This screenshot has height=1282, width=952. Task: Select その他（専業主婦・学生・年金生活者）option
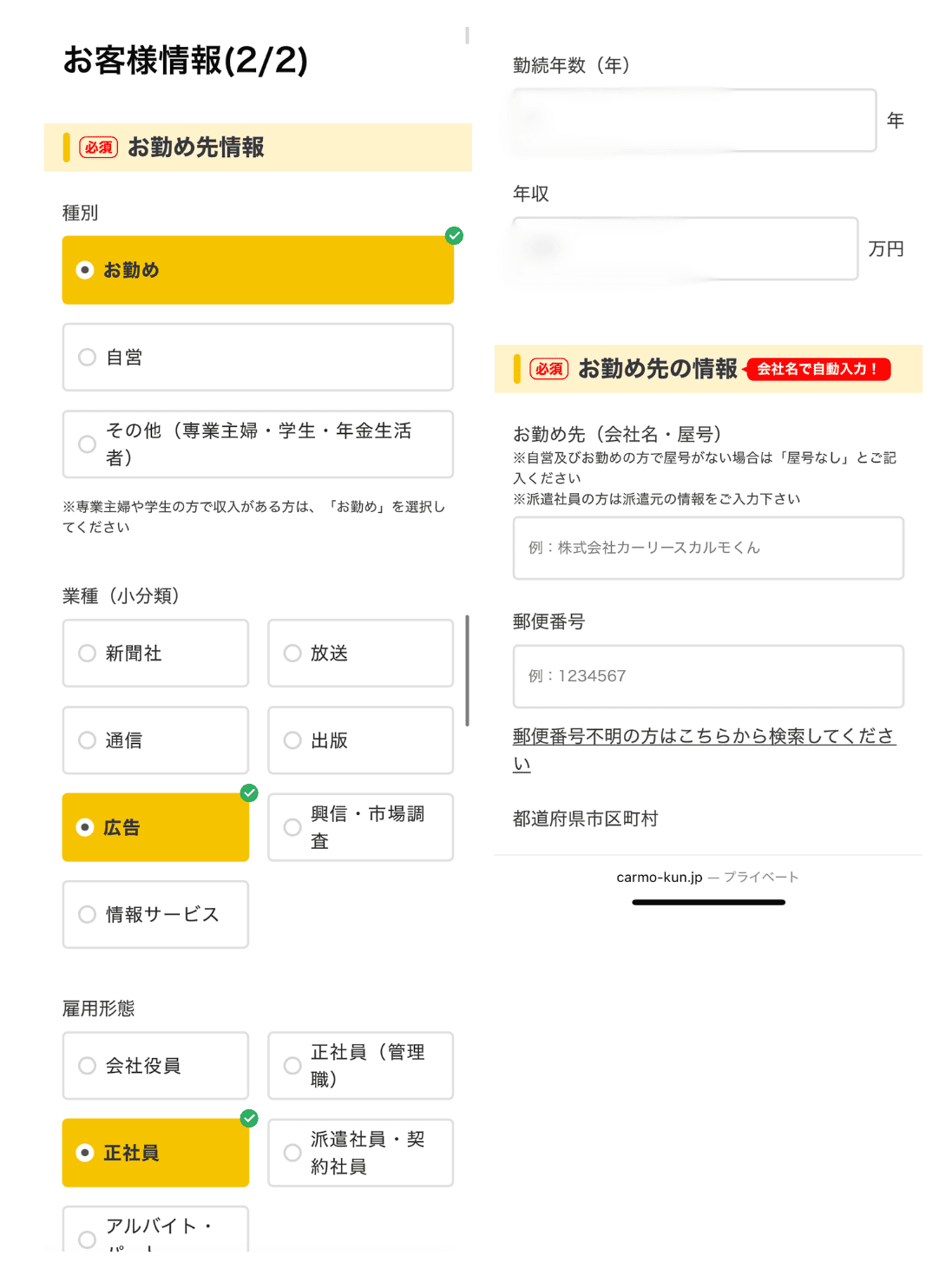click(258, 444)
